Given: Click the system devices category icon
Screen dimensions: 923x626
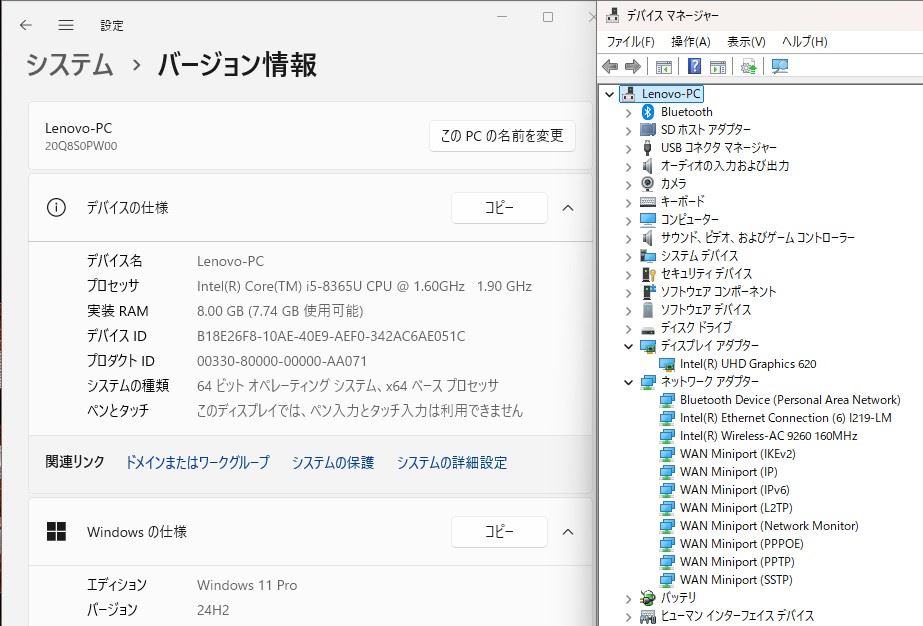Looking at the screenshot, I should click(x=648, y=256).
